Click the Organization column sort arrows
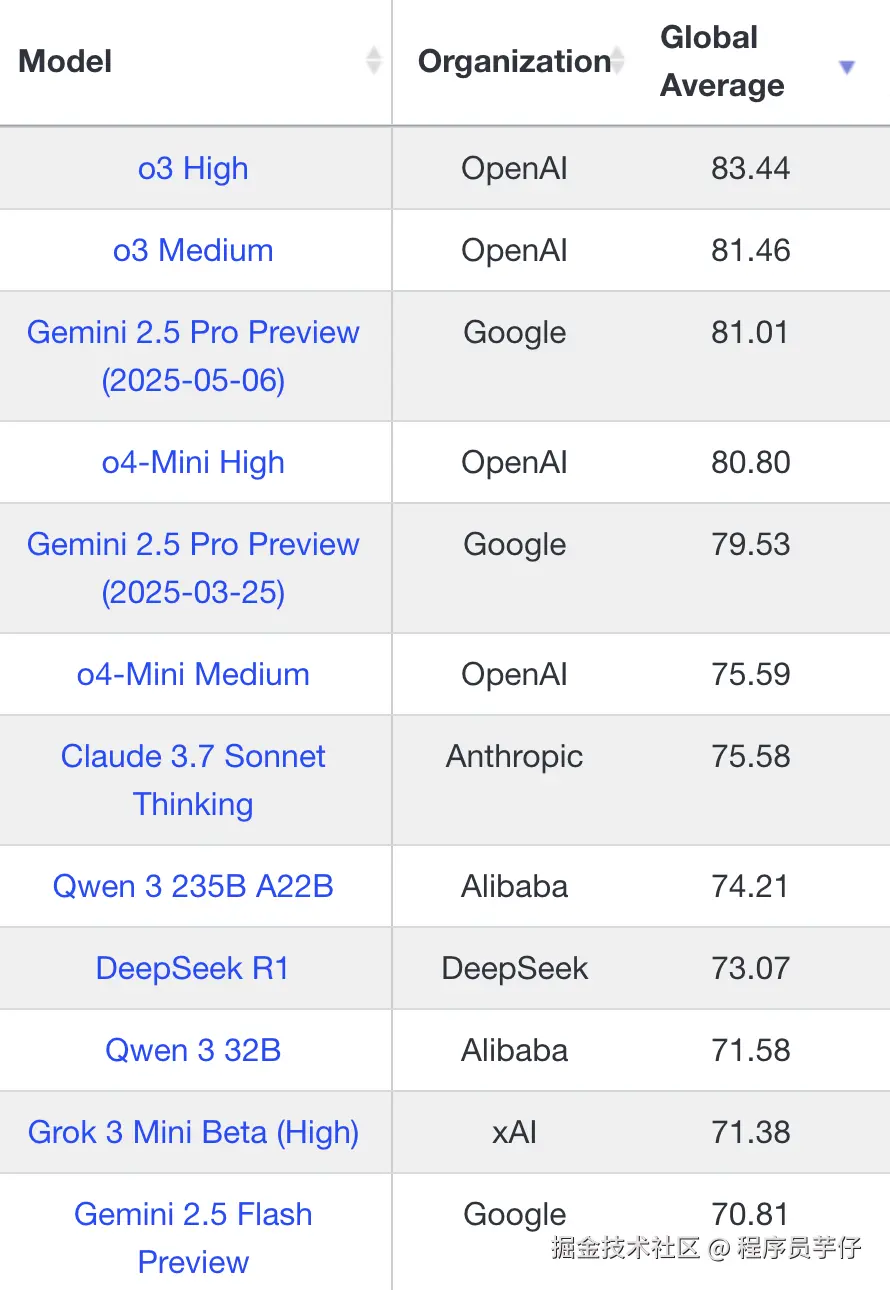Screen dimensions: 890x1290 coord(618,61)
